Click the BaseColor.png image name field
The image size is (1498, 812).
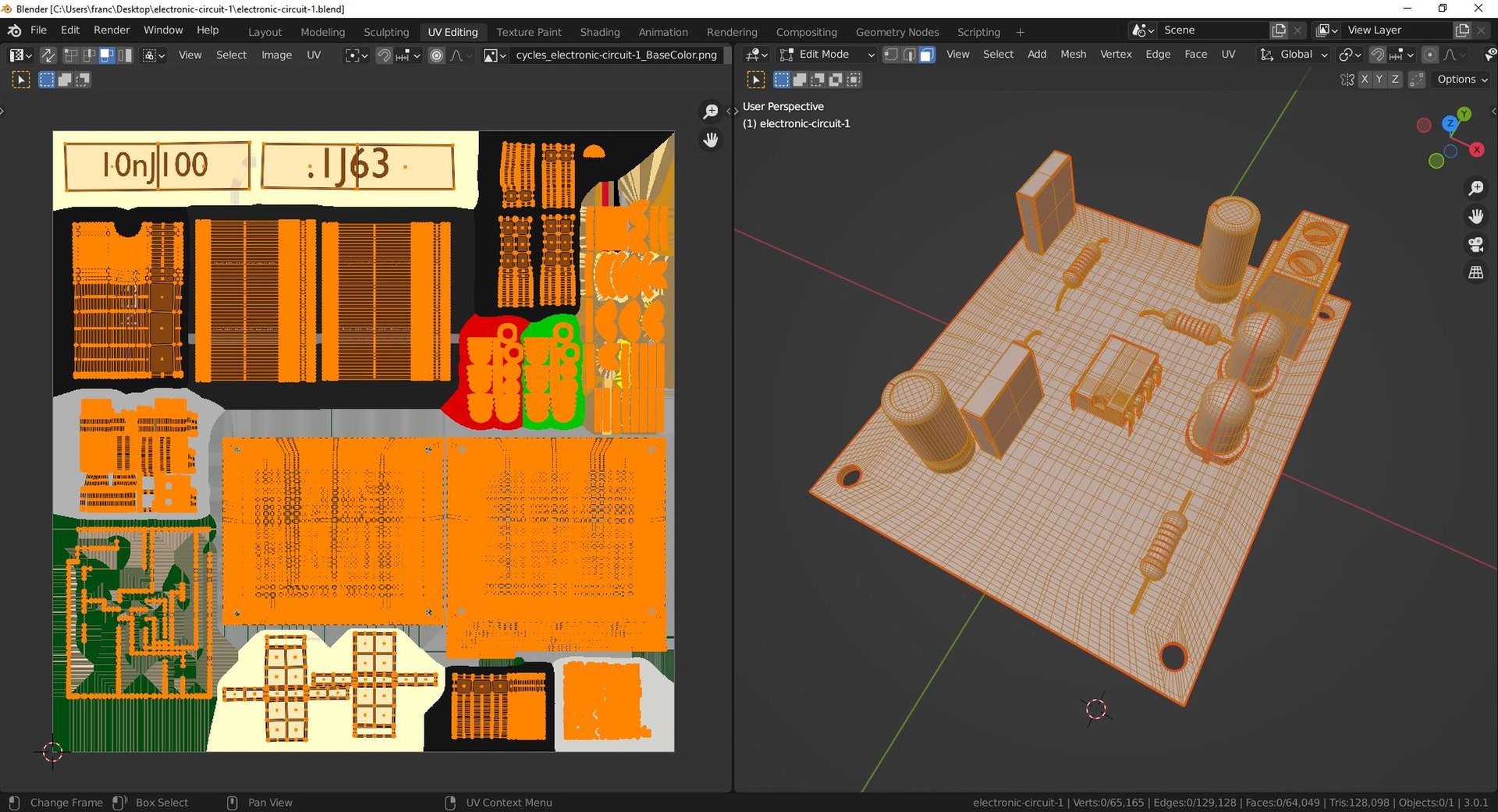[616, 55]
